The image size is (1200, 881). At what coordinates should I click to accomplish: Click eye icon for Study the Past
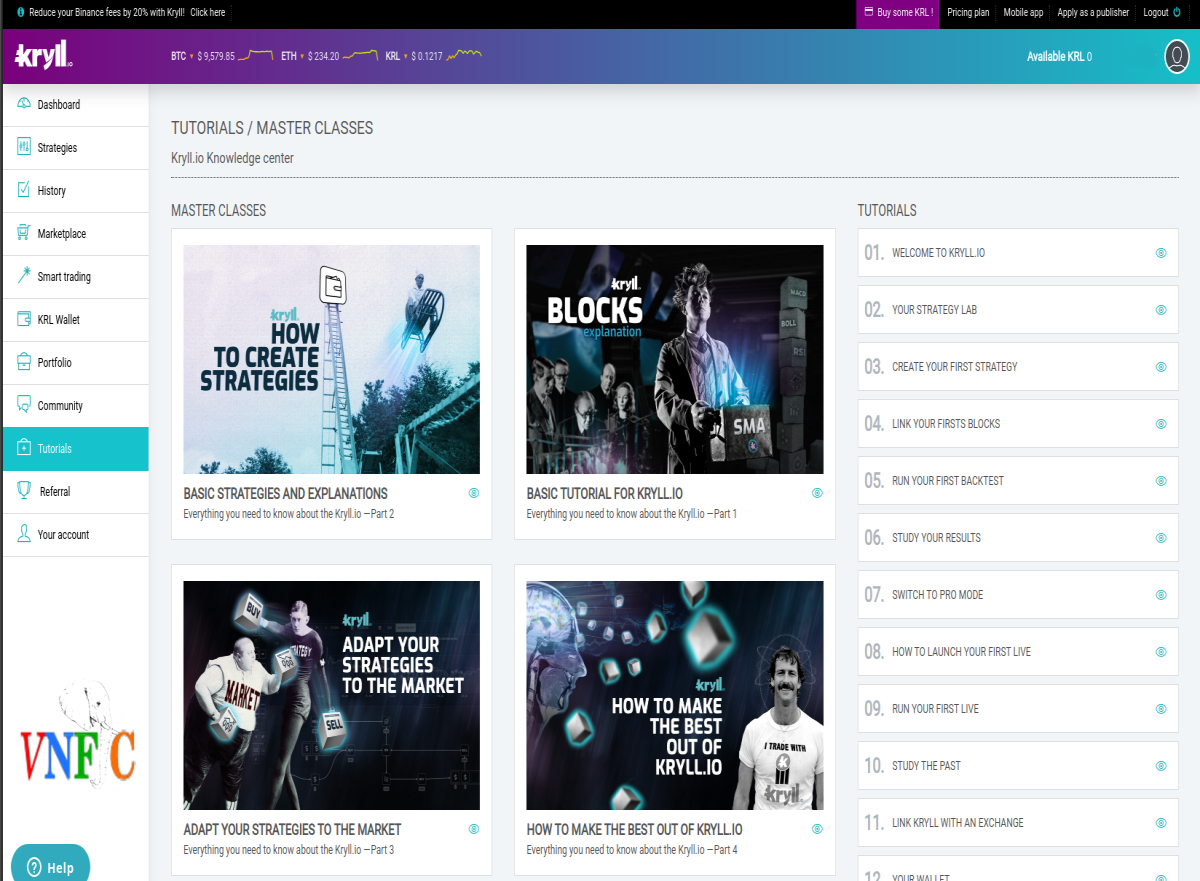(1161, 766)
